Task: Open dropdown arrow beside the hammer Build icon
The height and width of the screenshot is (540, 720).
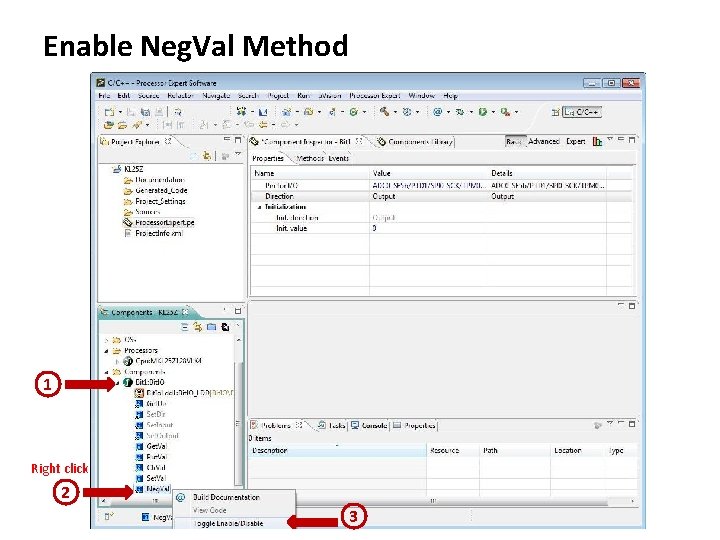Action: pyautogui.click(x=395, y=112)
